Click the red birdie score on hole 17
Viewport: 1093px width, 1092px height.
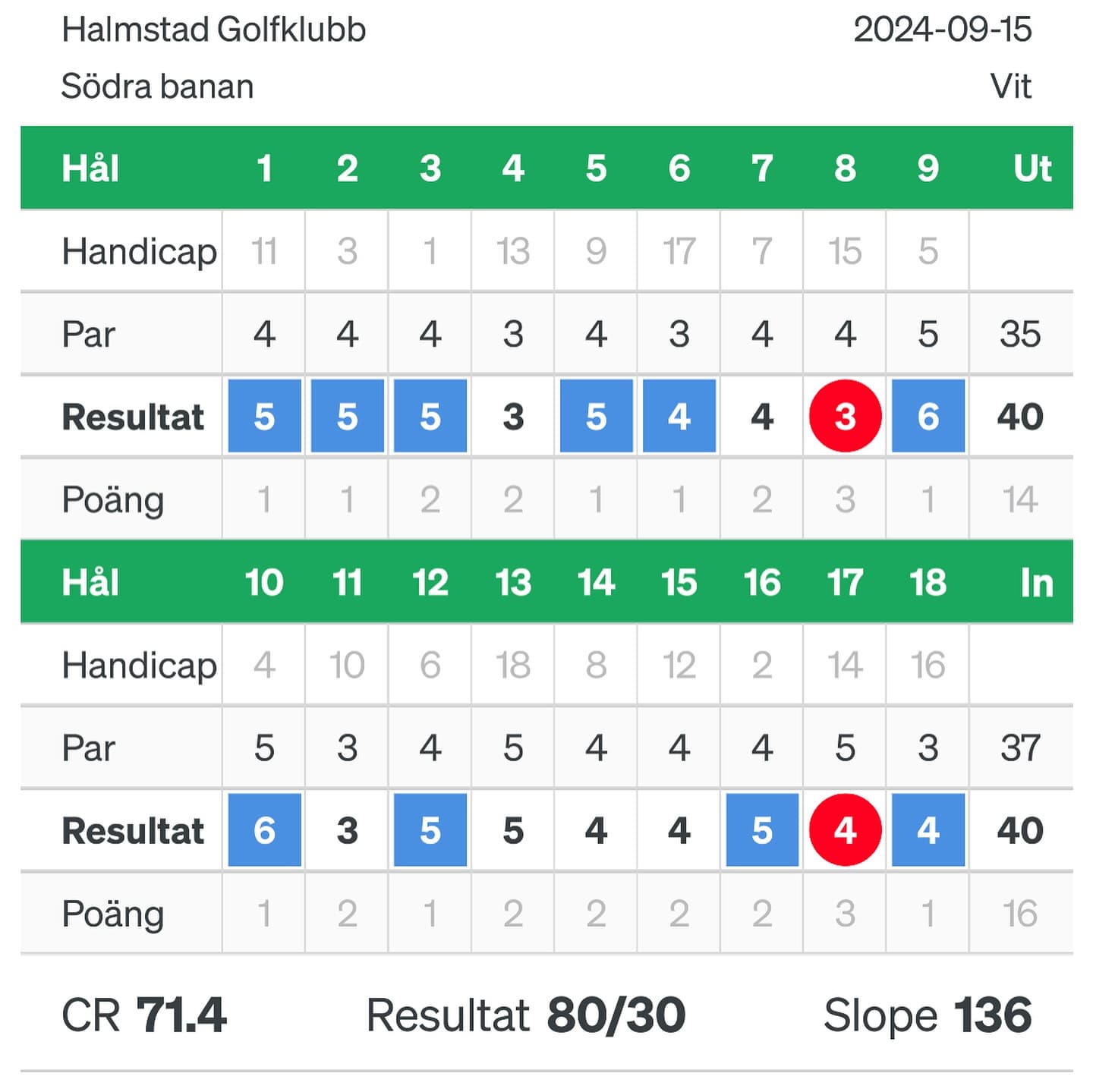[845, 830]
